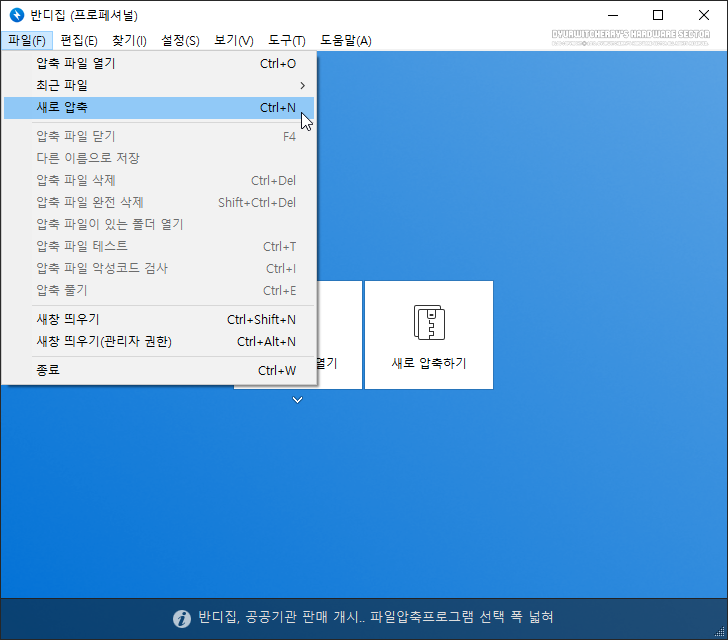Expand the 최근 파일 submenu
Screen dimensions: 728x640
coord(159,85)
